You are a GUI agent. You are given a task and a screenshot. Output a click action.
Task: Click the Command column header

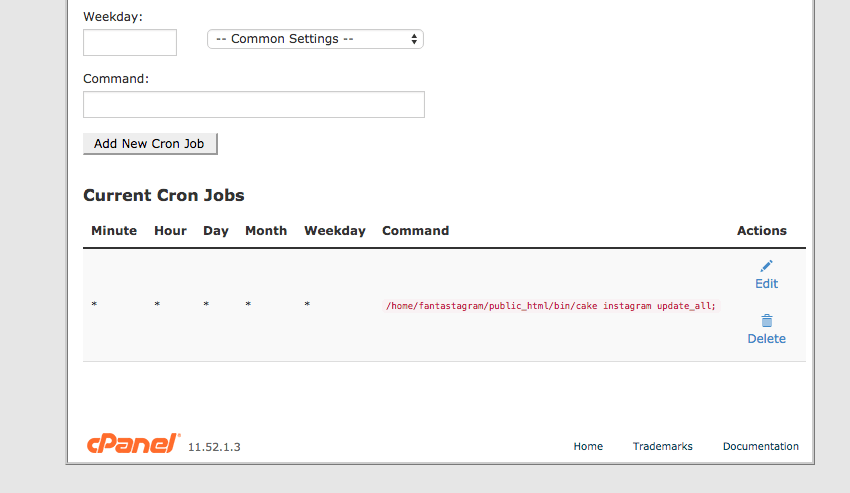415,230
